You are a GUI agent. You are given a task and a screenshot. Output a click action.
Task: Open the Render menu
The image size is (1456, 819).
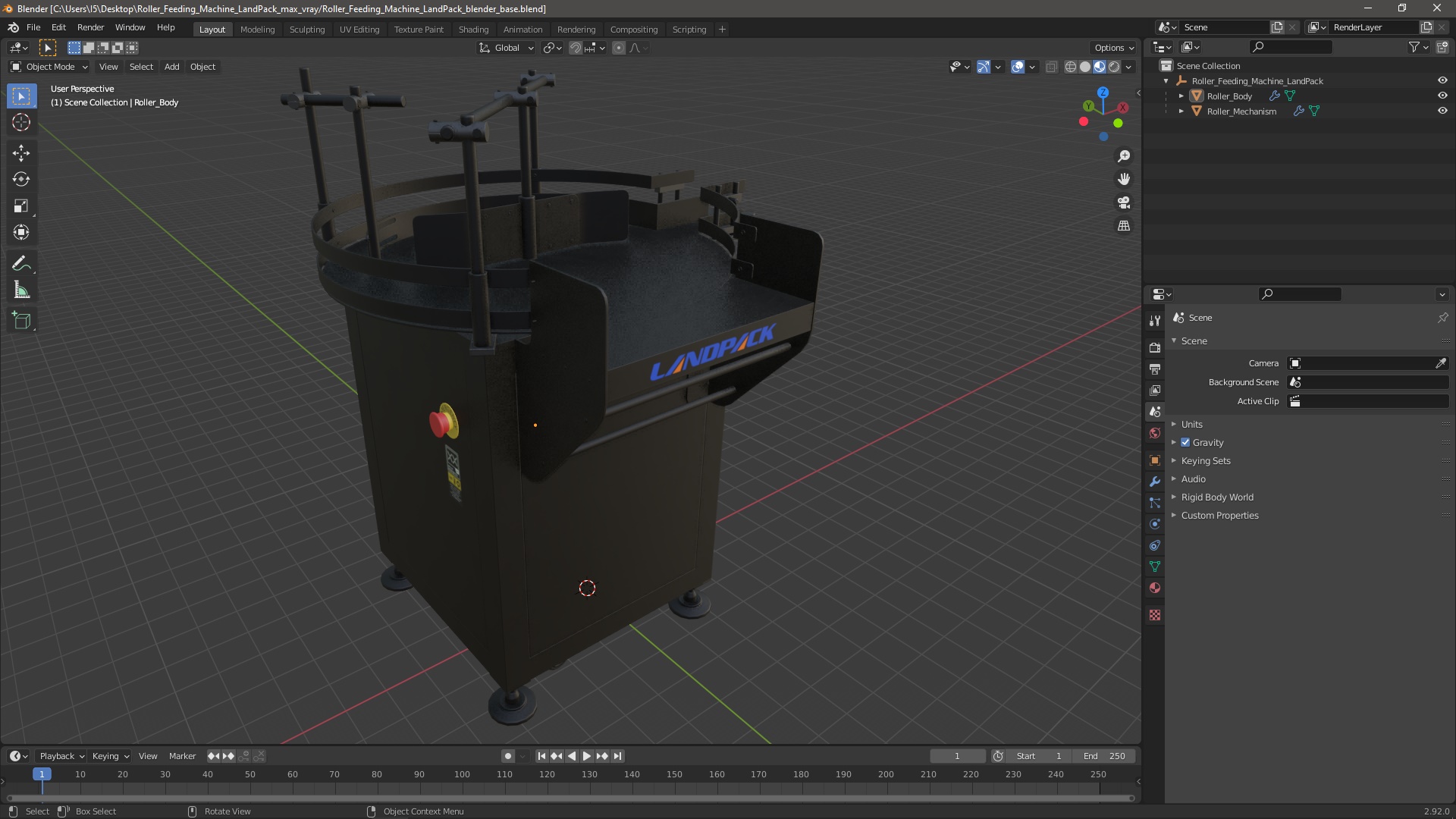coord(90,27)
